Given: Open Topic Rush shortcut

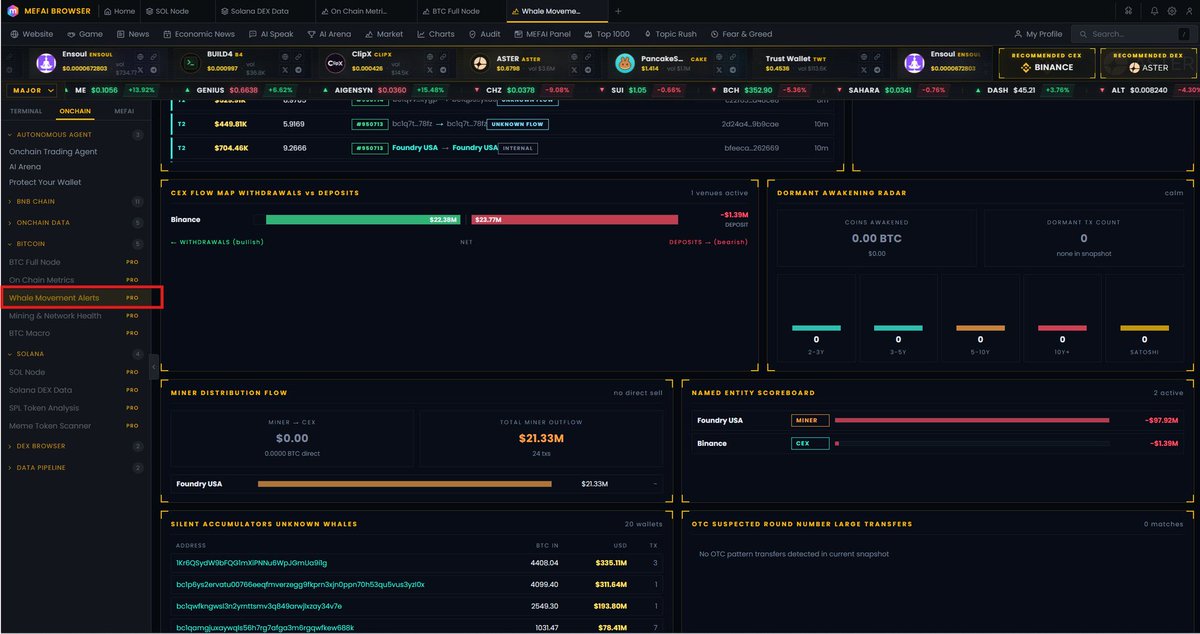Looking at the screenshot, I should [669, 34].
